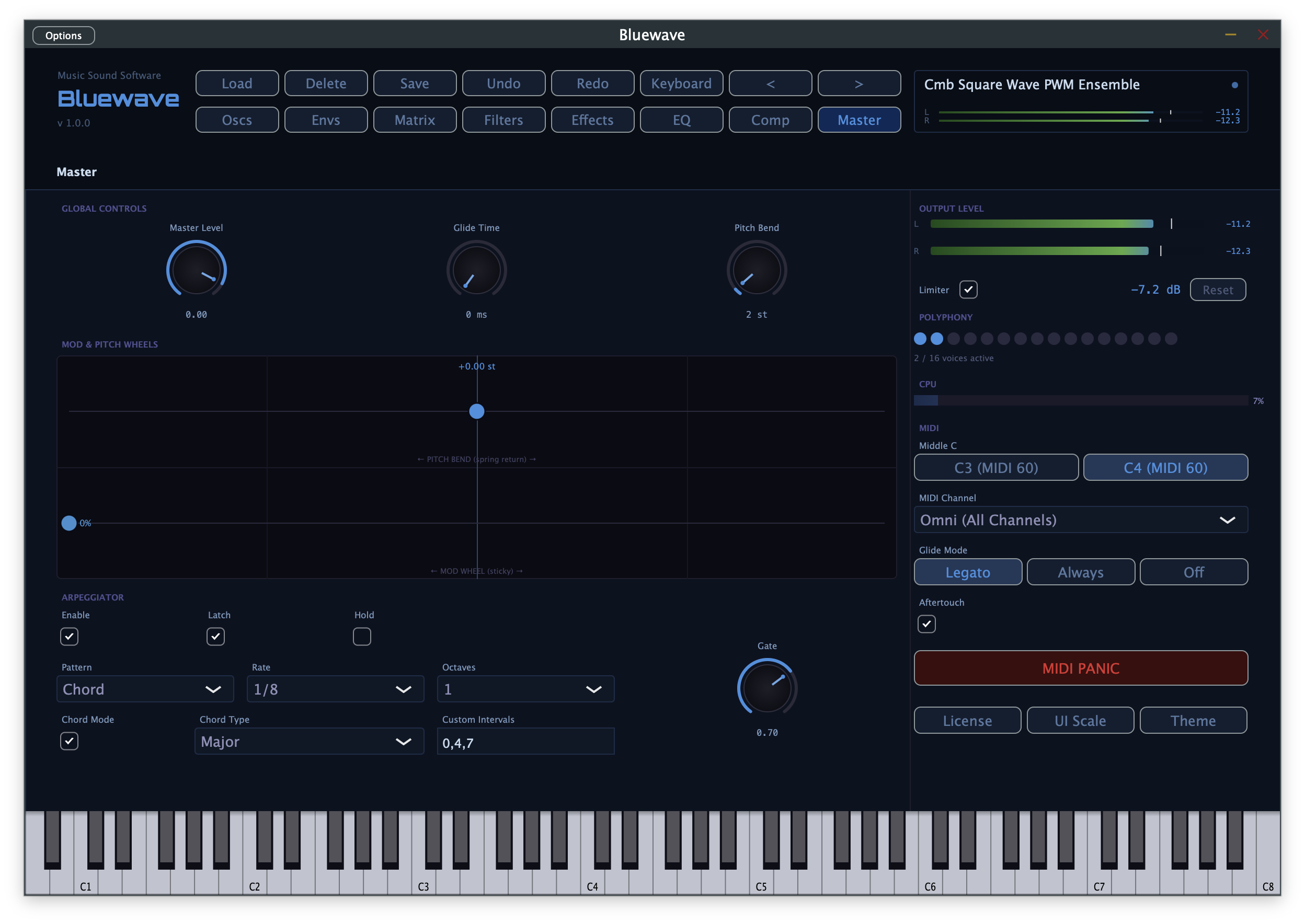Click the Glide Time knob

(476, 270)
